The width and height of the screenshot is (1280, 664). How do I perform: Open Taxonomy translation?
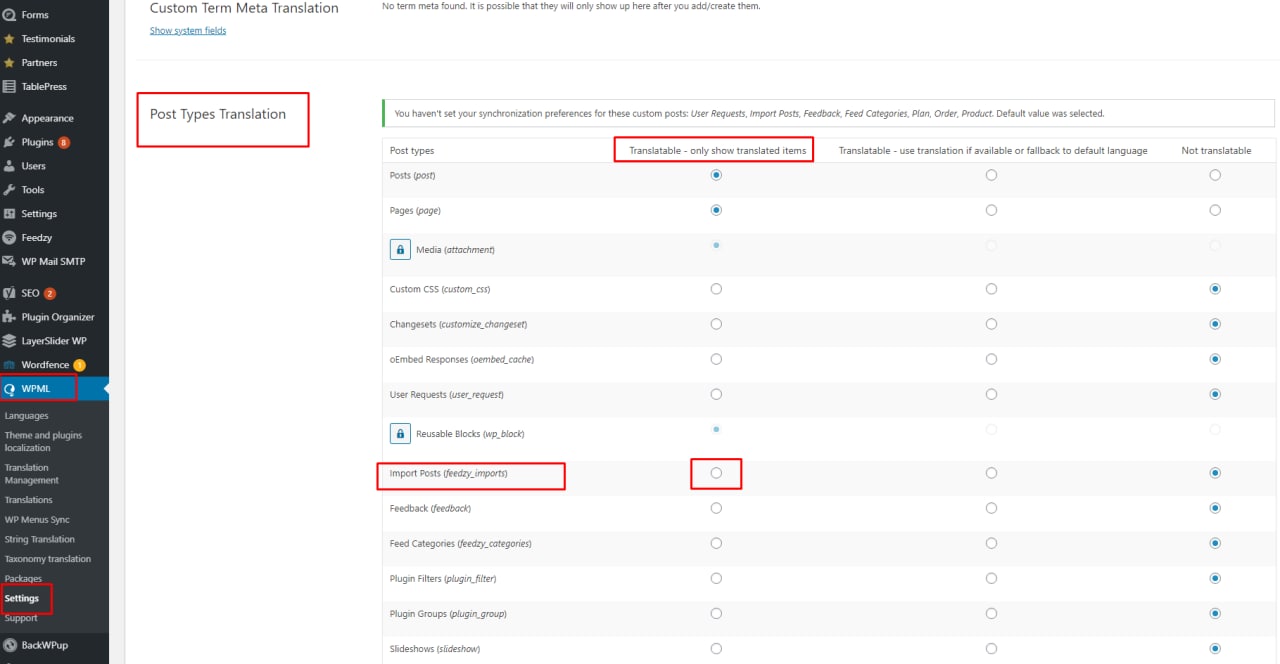point(48,559)
